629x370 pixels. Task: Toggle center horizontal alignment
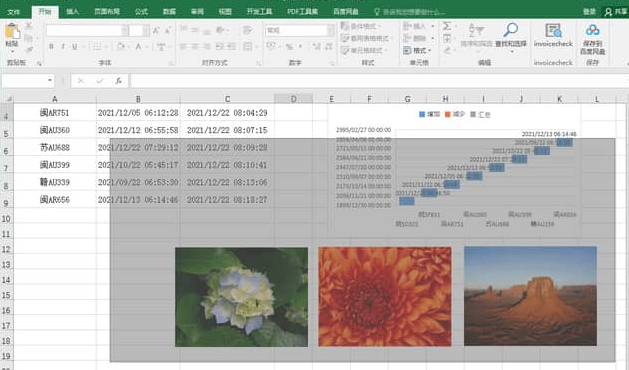(195, 47)
